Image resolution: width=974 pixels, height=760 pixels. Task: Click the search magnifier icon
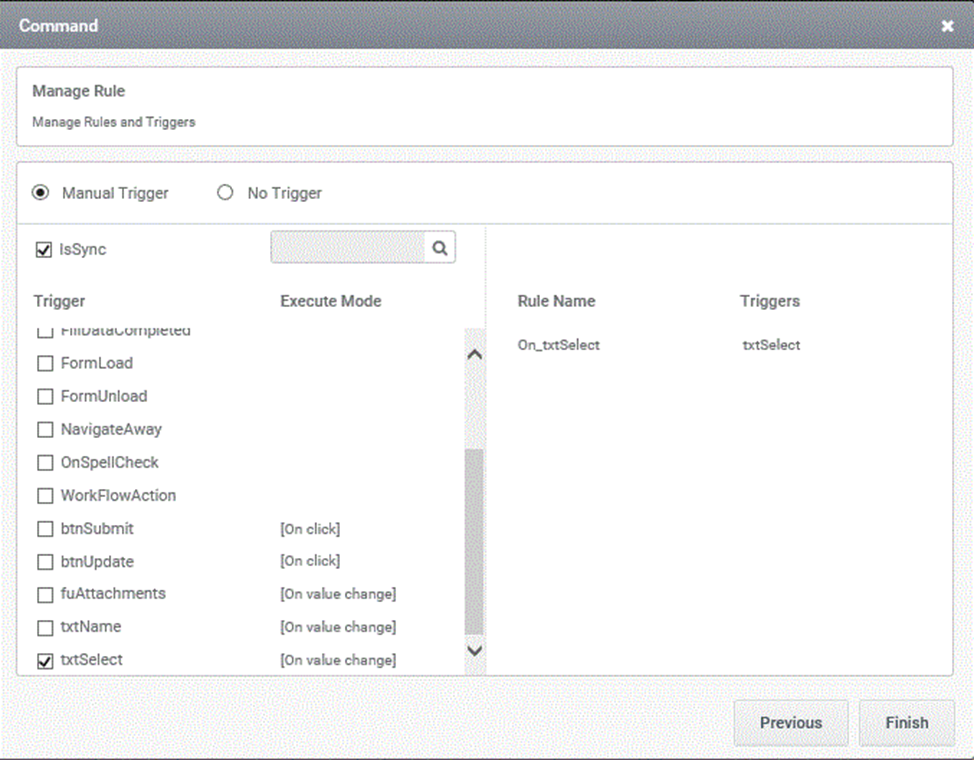click(x=440, y=248)
